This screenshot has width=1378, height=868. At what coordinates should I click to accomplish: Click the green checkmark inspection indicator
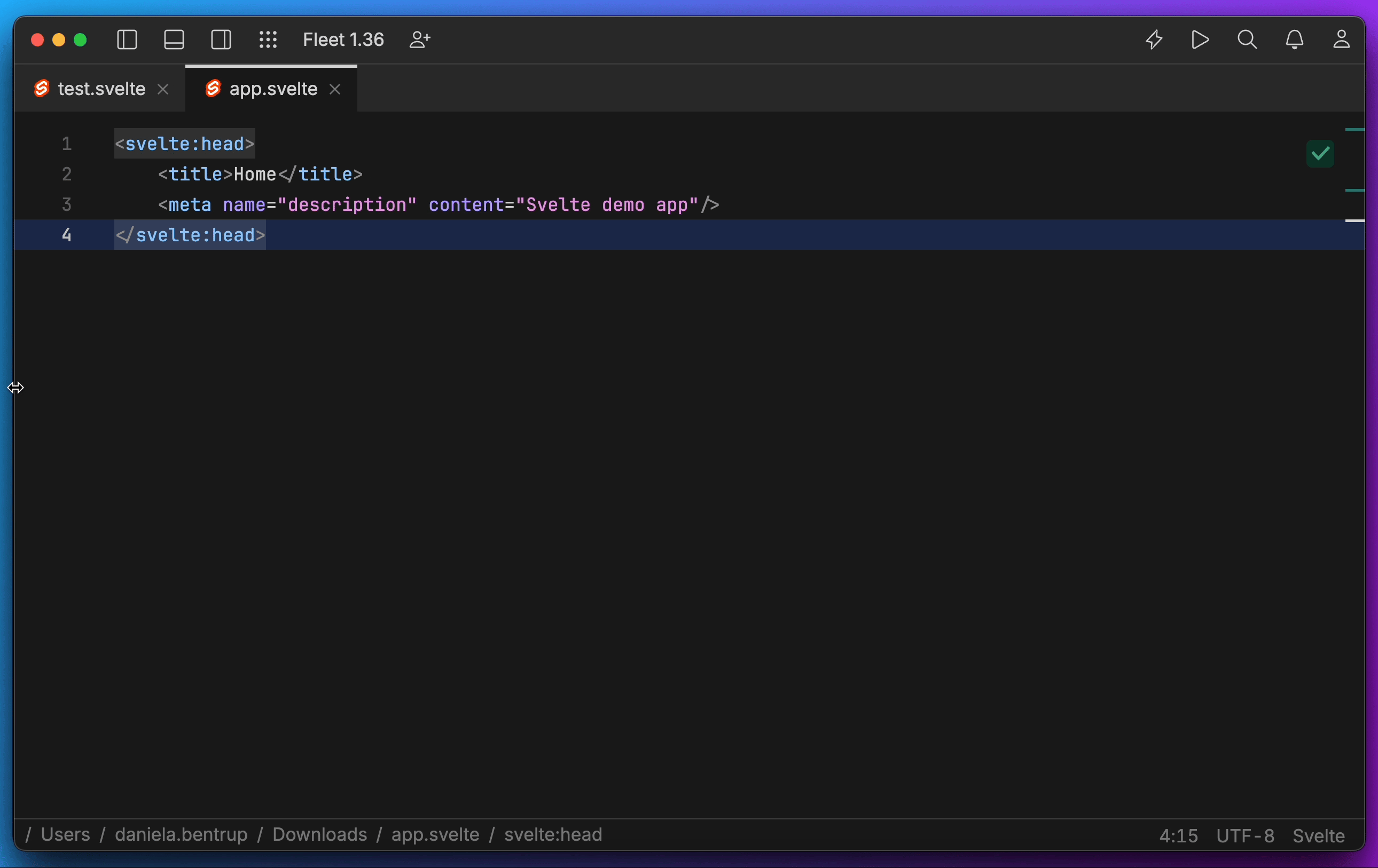pyautogui.click(x=1320, y=154)
